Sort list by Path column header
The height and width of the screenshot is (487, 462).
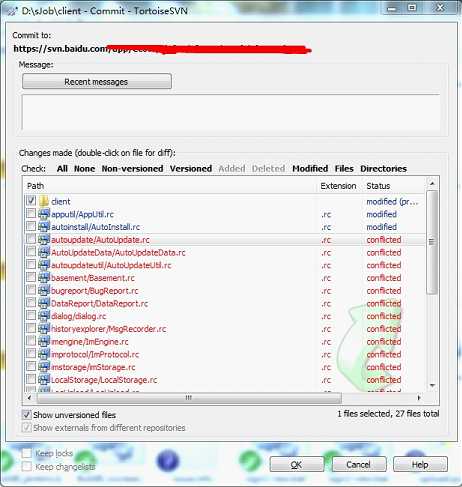coord(170,186)
